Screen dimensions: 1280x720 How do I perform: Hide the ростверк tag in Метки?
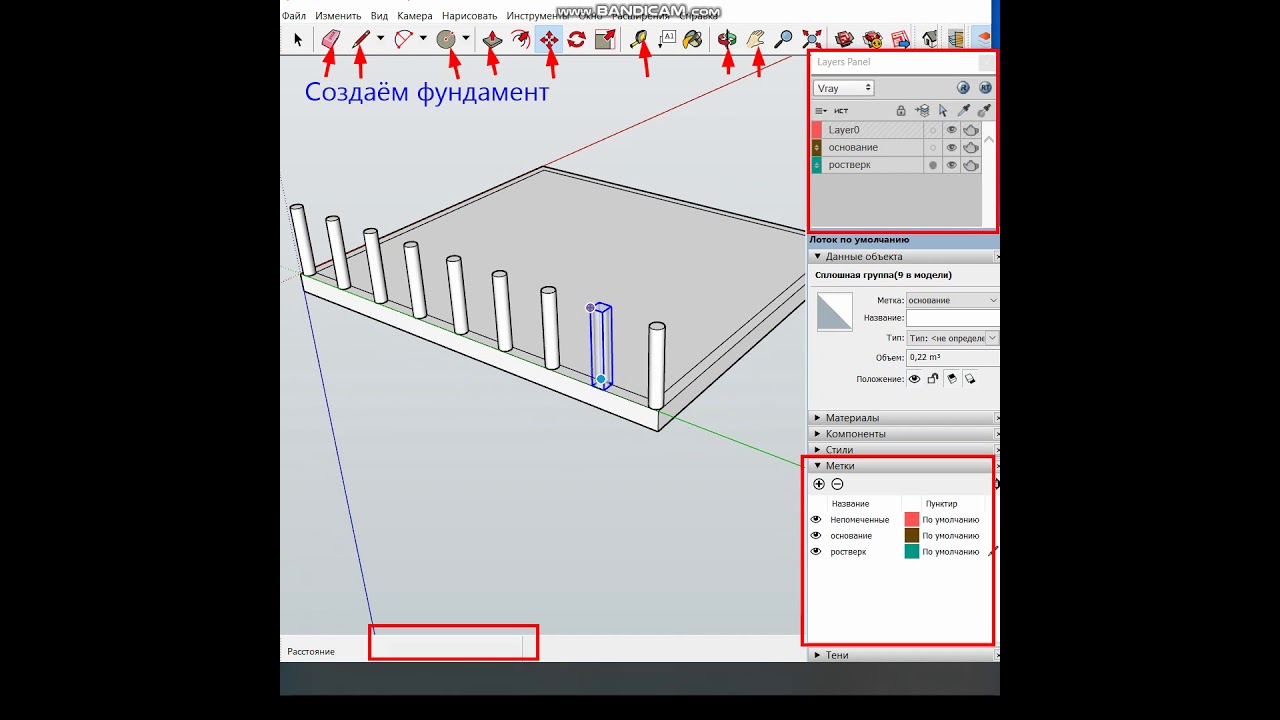click(816, 552)
